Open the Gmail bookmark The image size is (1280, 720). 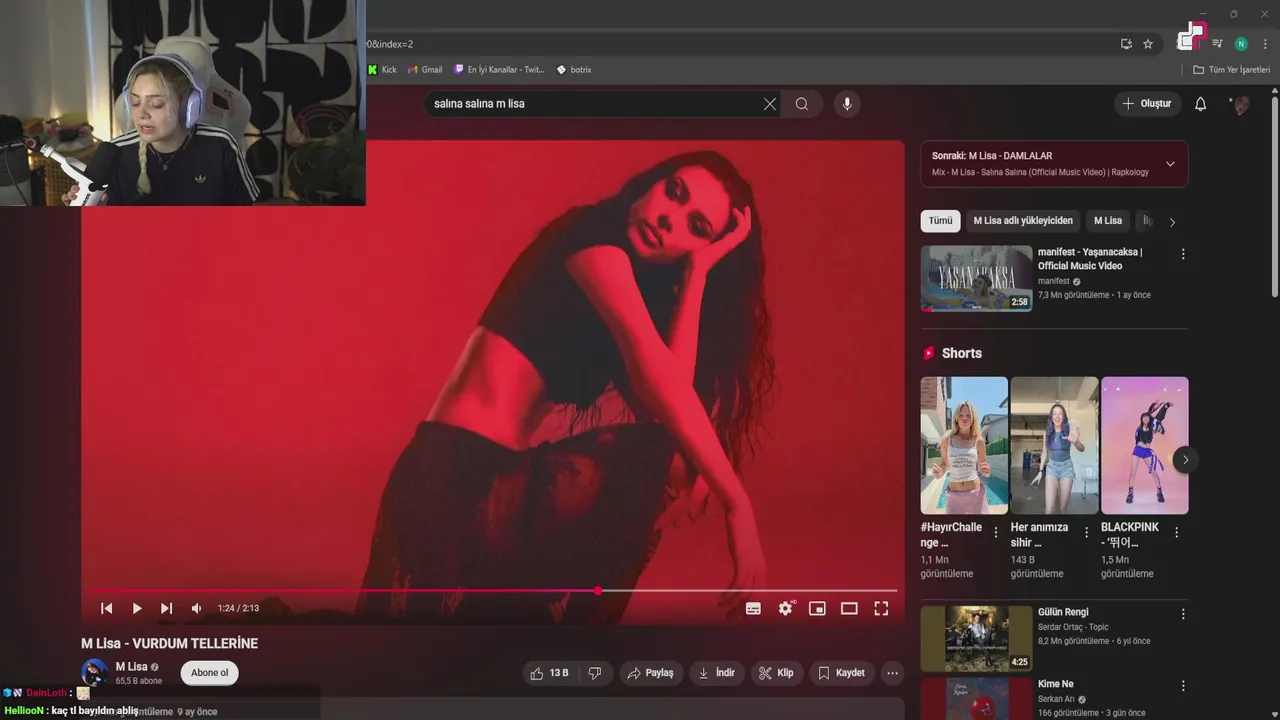(425, 70)
